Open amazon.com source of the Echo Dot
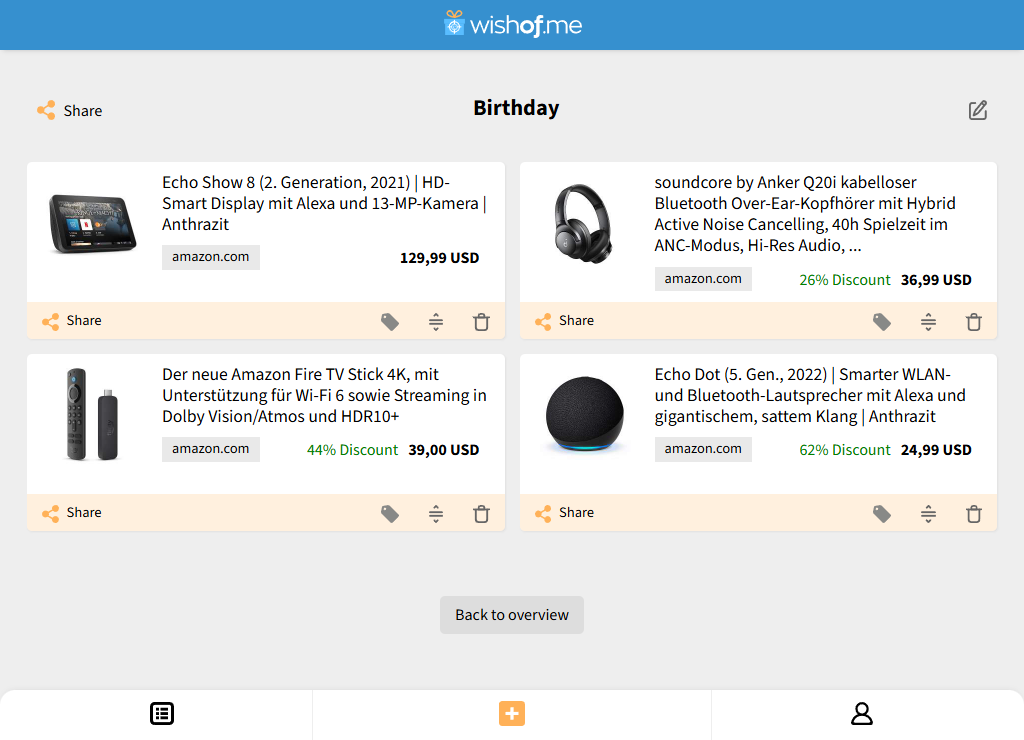 [703, 449]
